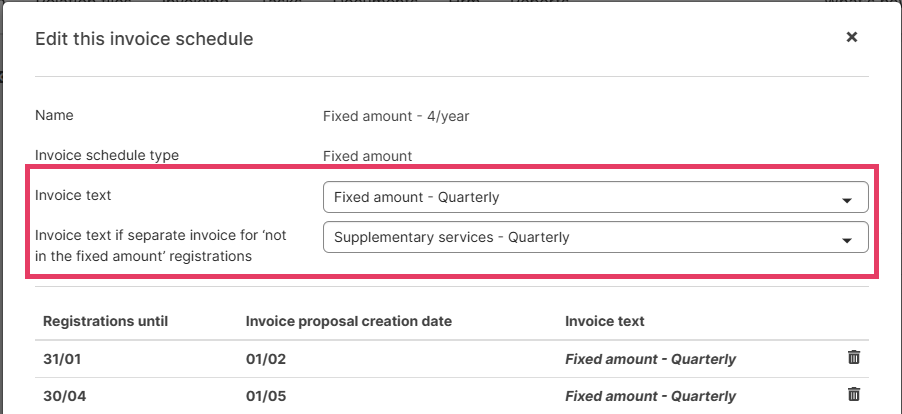Click the Invoice schedule type value

click(367, 156)
